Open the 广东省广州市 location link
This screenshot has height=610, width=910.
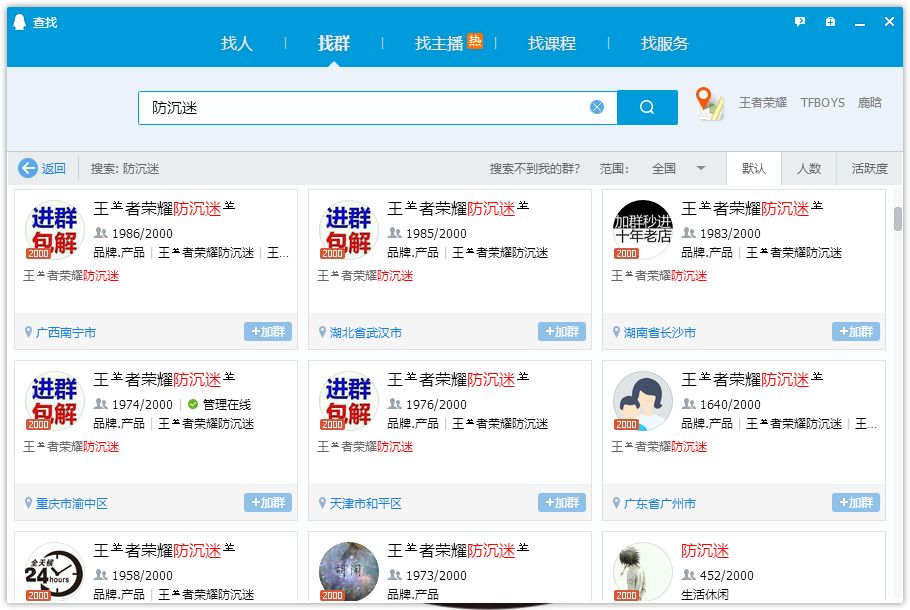click(660, 504)
